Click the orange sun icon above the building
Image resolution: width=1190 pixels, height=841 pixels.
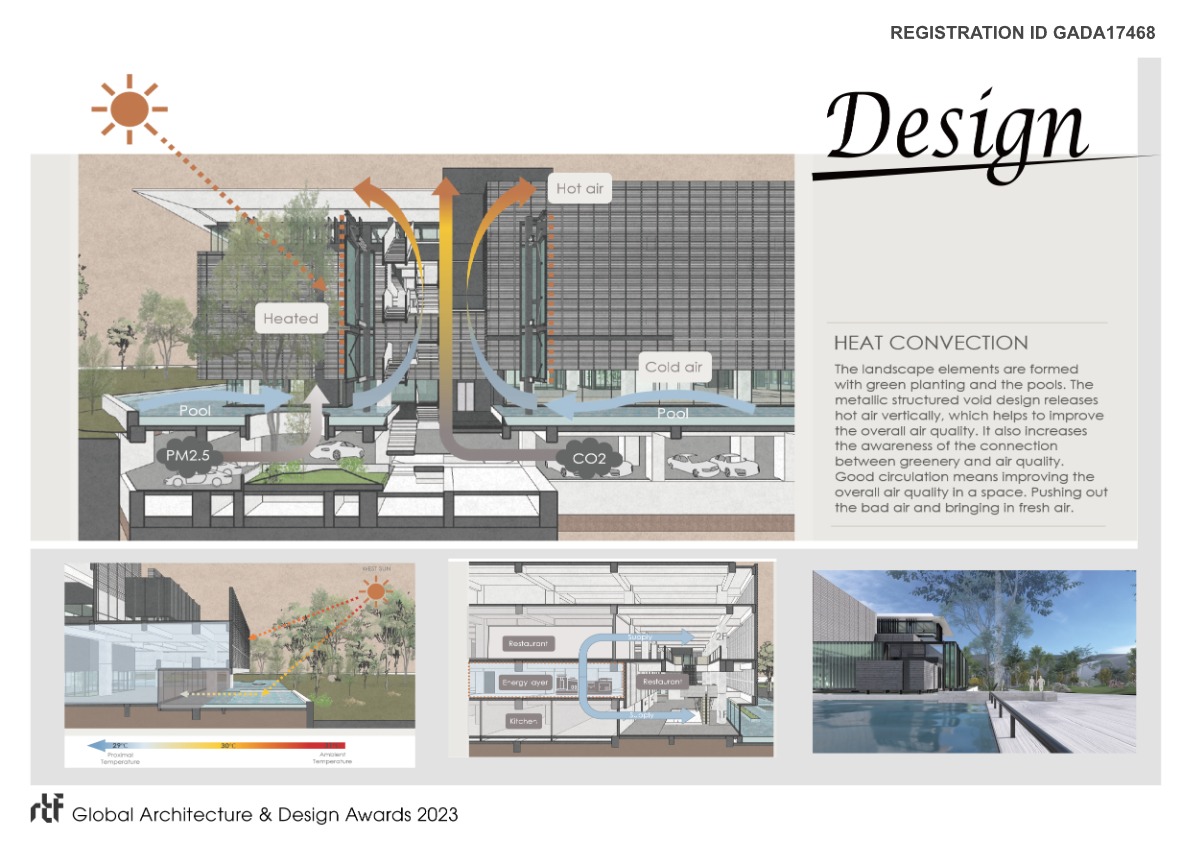(x=129, y=107)
